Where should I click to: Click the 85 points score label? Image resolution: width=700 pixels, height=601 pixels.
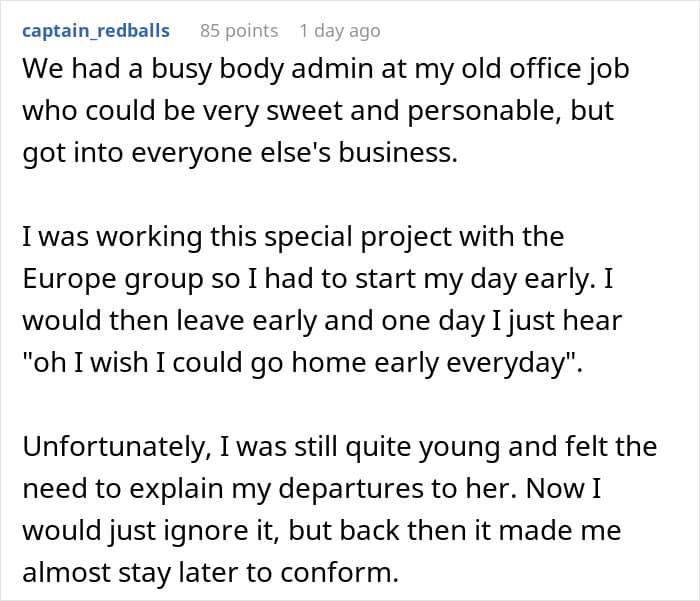coord(239,31)
